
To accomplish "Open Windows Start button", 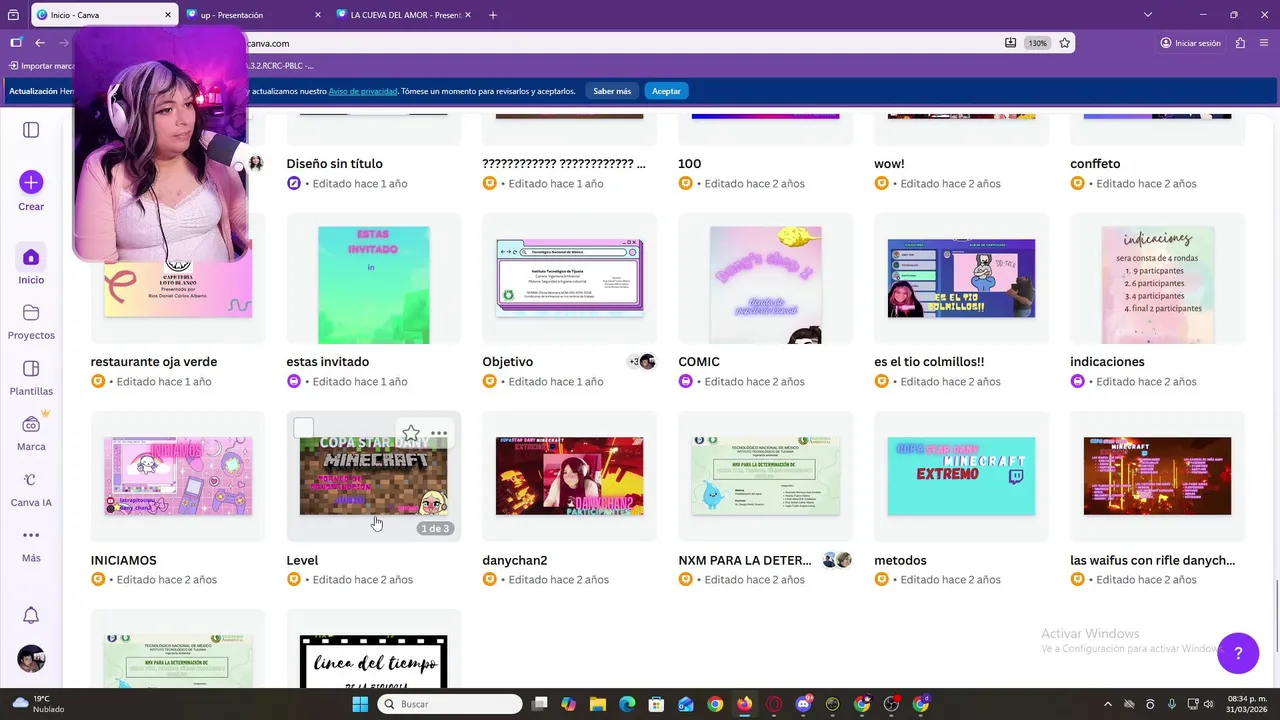I will tap(360, 704).
